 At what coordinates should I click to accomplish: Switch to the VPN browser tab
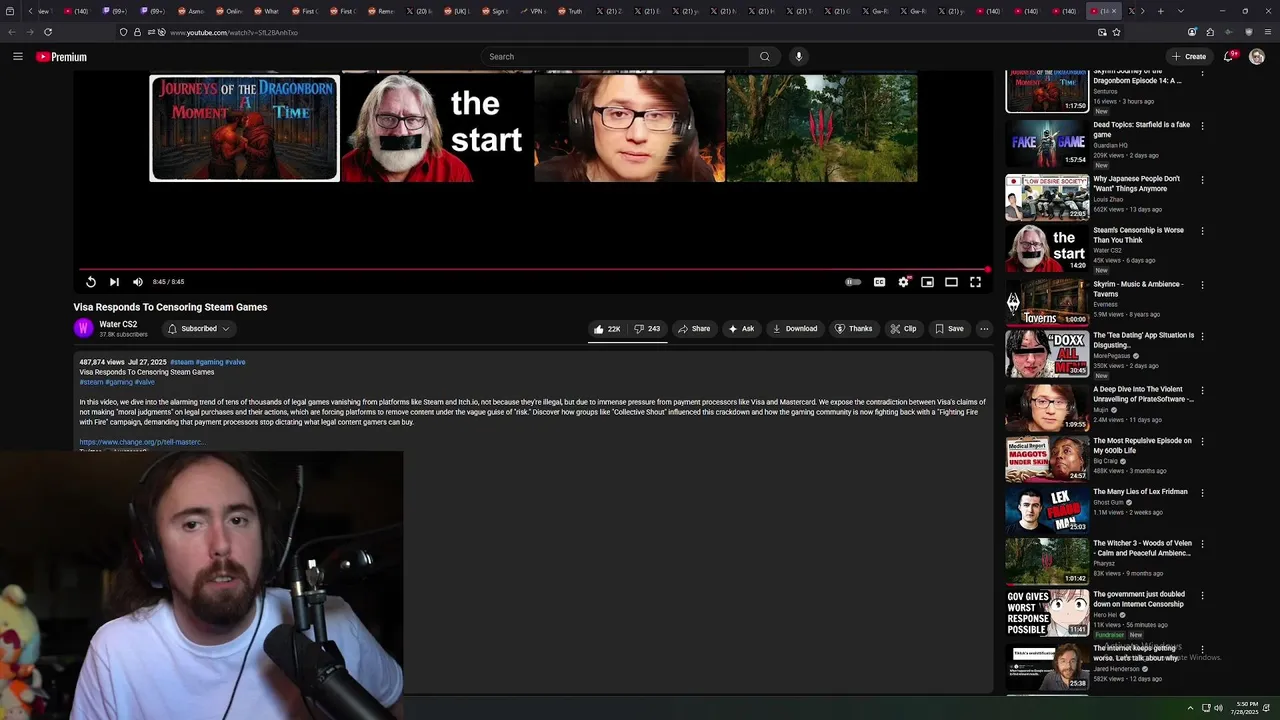[532, 11]
